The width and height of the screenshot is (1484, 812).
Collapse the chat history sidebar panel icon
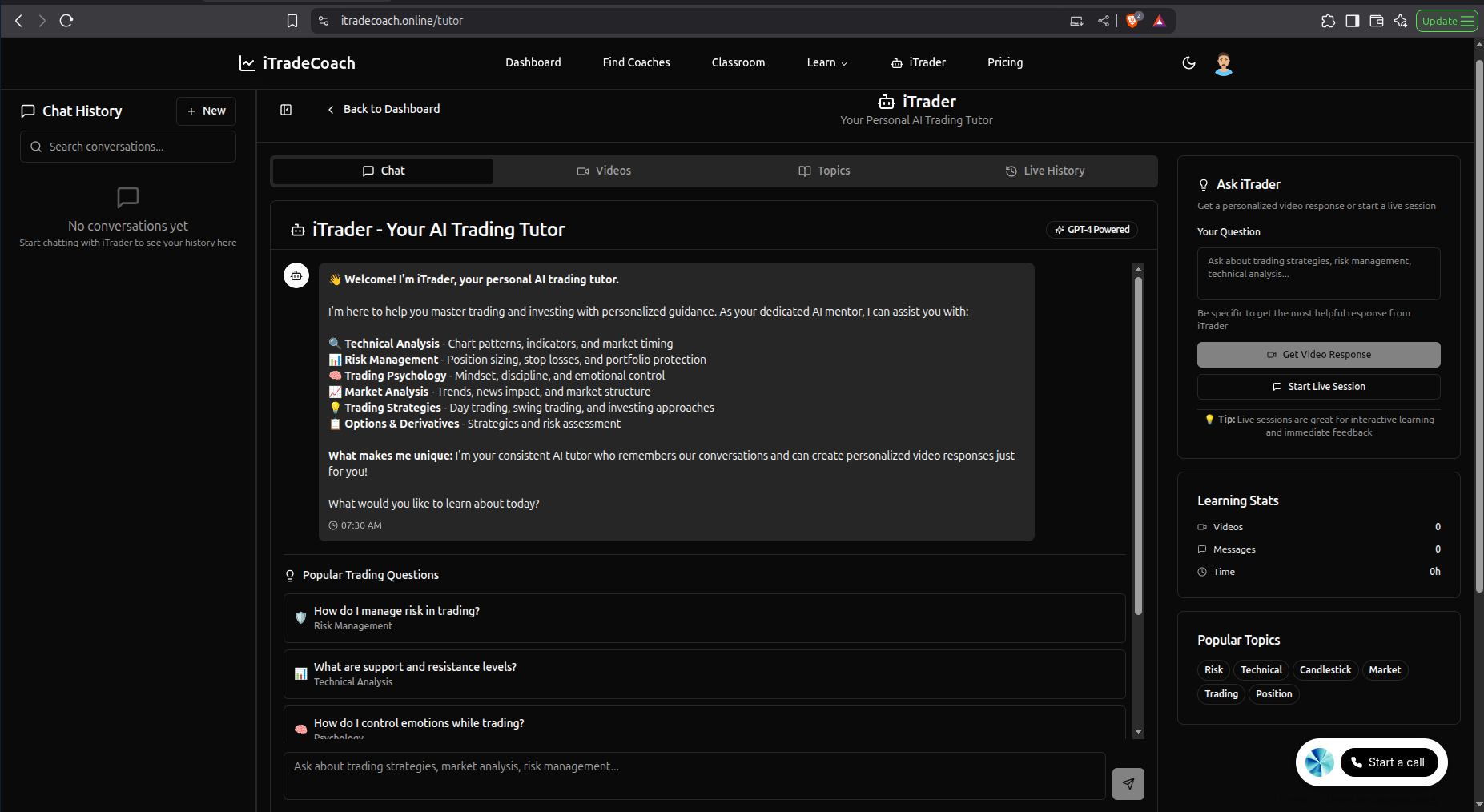[x=286, y=110]
